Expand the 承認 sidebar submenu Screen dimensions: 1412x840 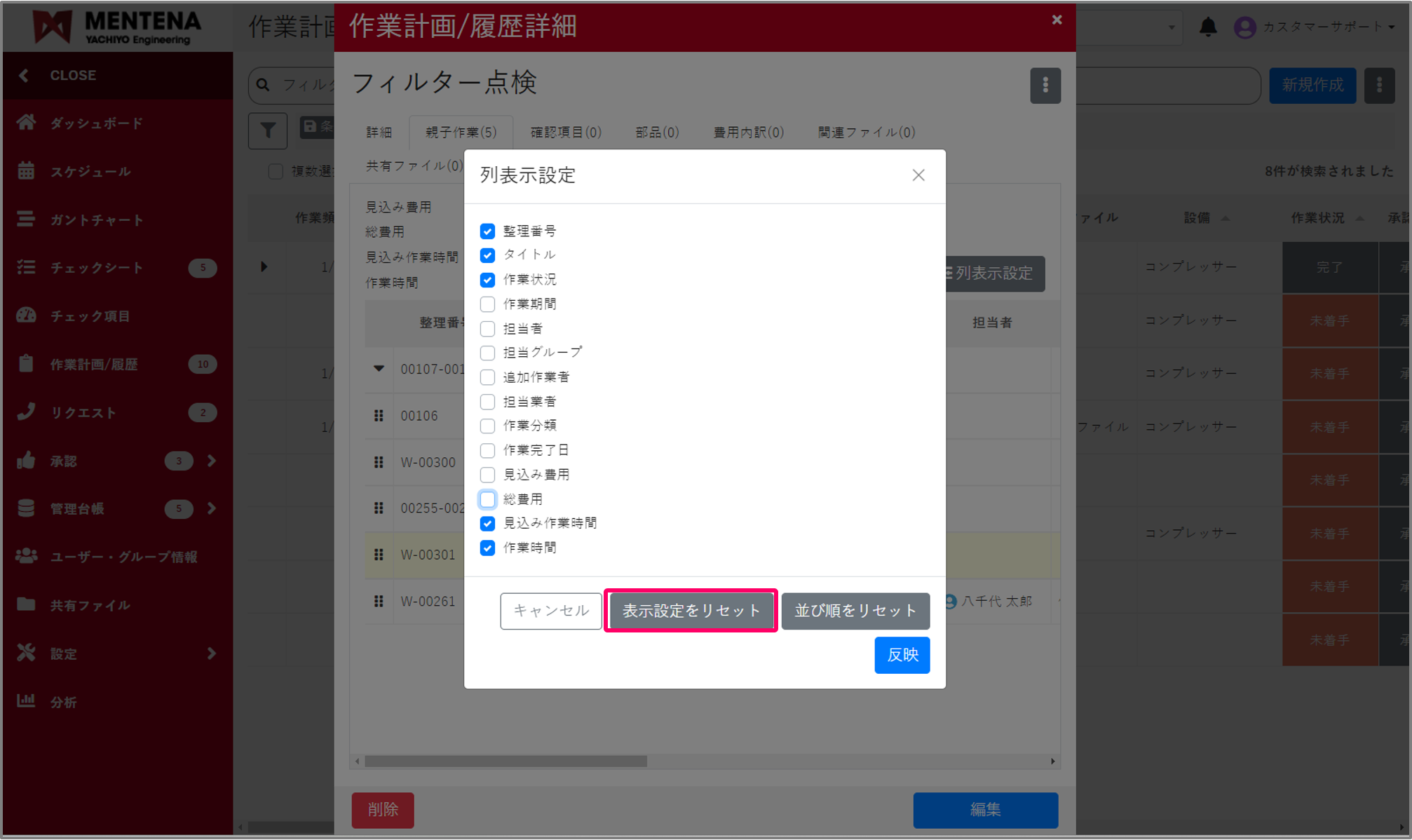tap(212, 461)
